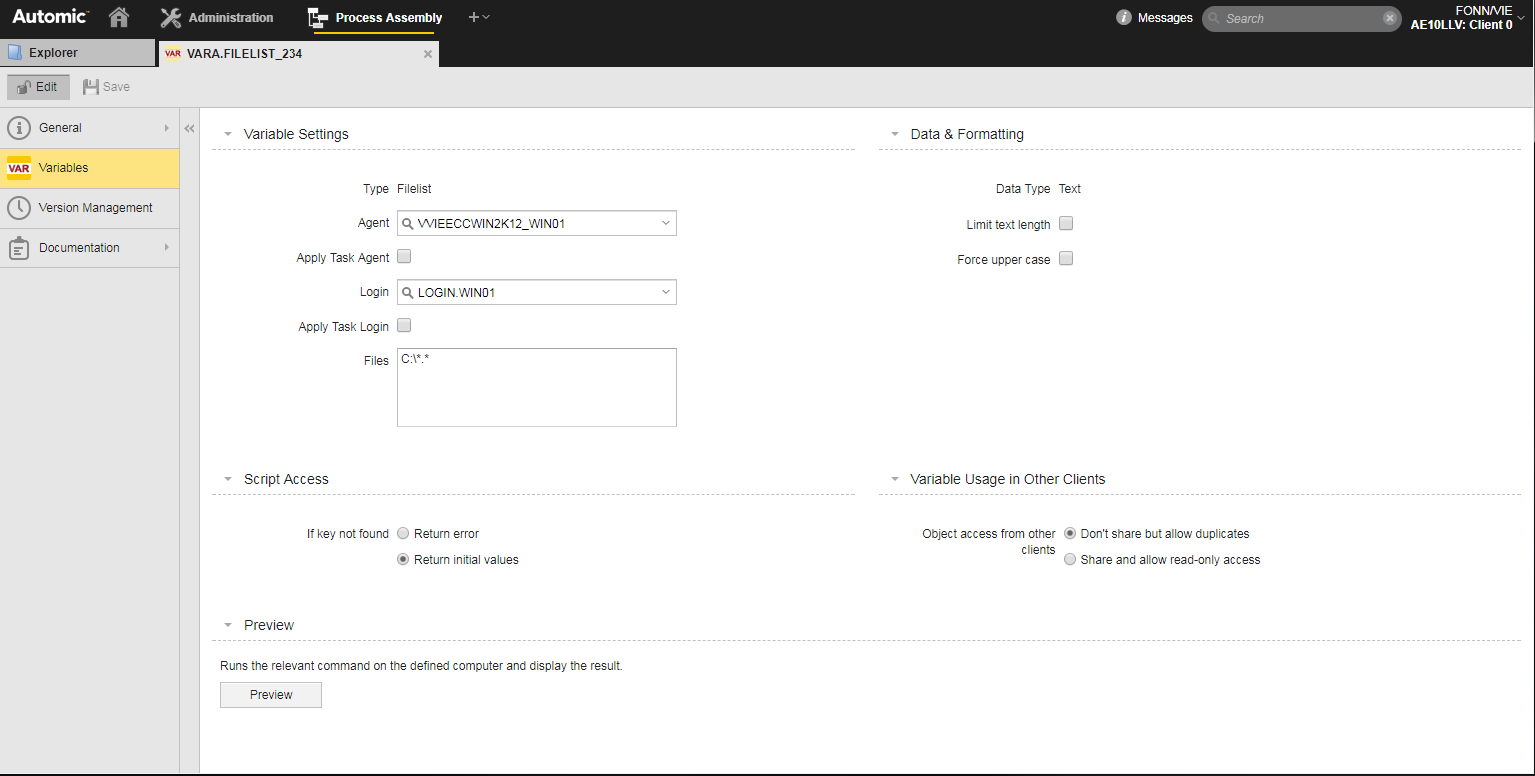This screenshot has height=776, width=1535.
Task: Switch to the Explorer tab
Action: 77,54
